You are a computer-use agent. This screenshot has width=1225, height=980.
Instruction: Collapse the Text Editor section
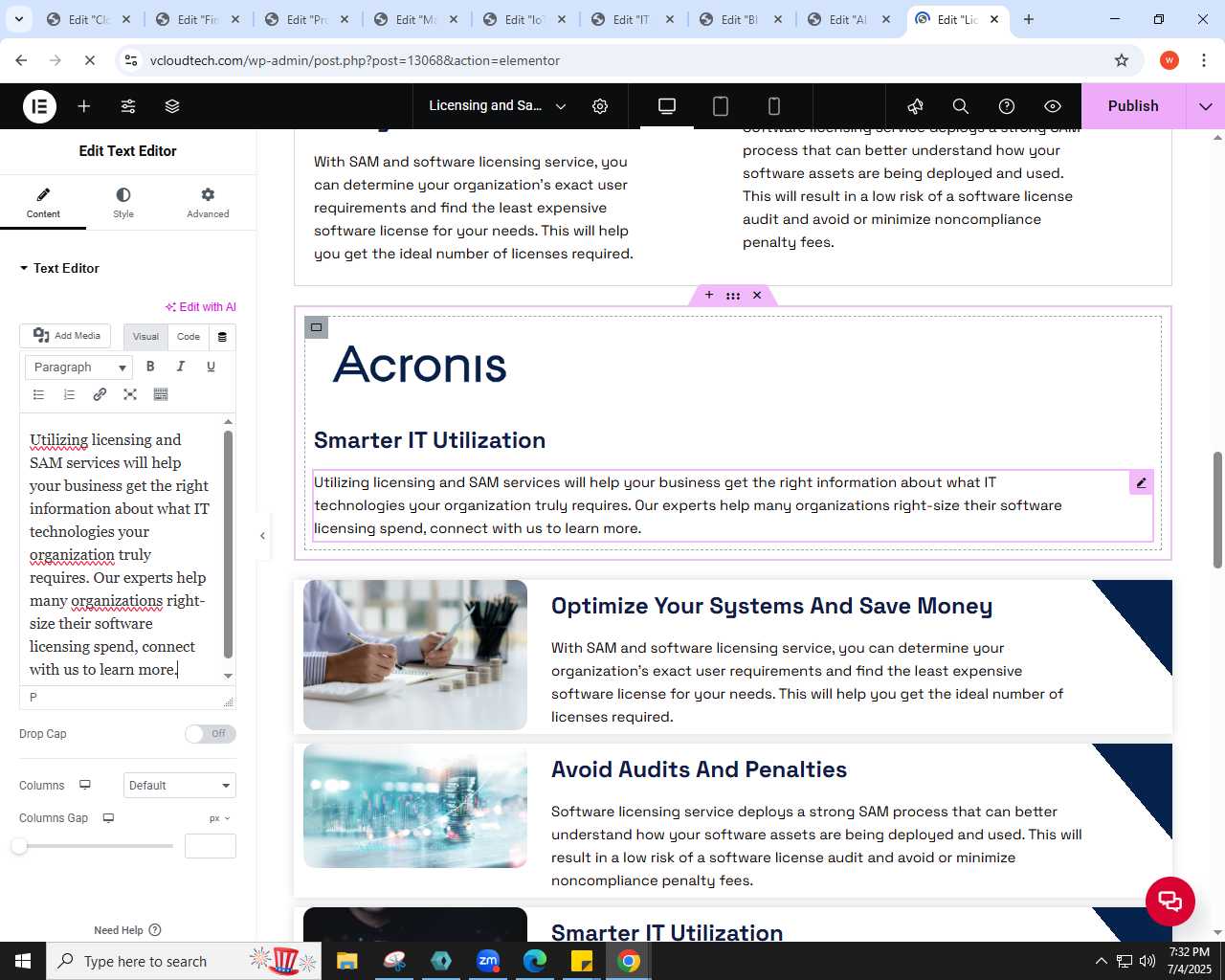59,269
